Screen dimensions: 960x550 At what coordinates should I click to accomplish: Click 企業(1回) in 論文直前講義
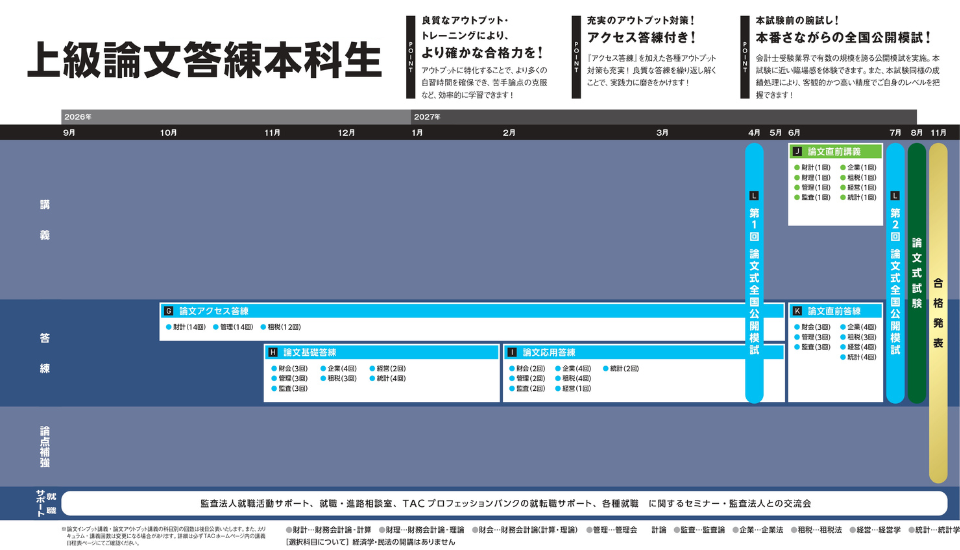pos(858,167)
